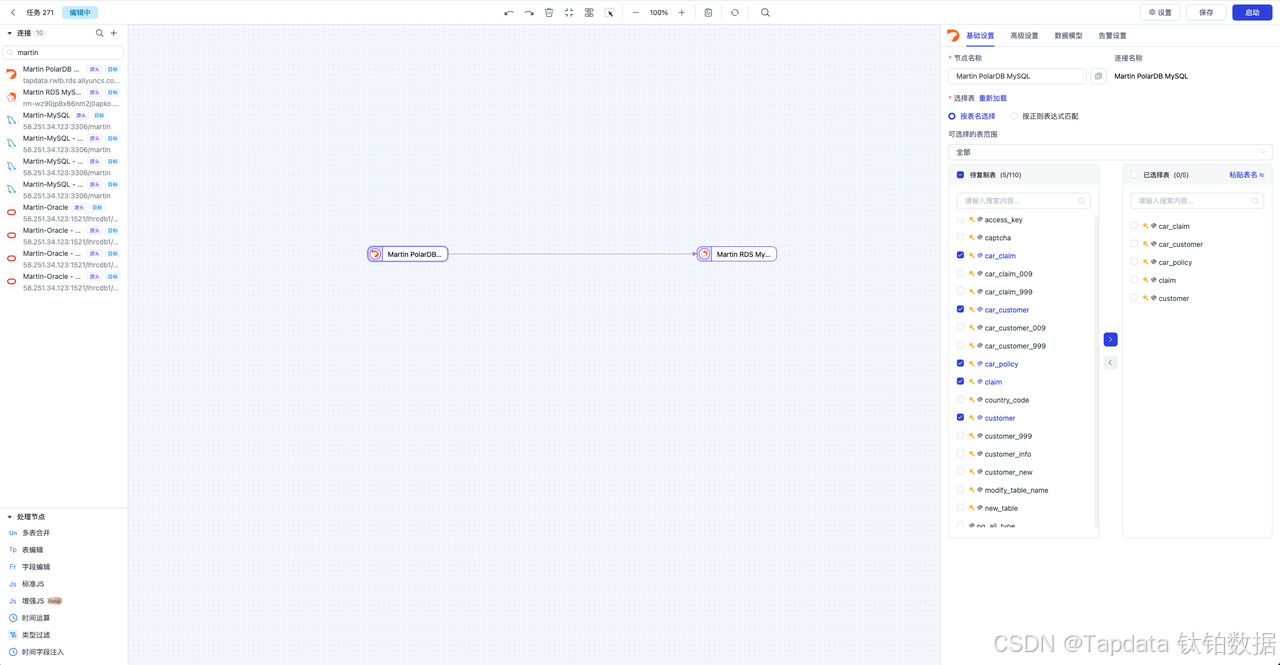Zoom out with the minus icon
This screenshot has height=665, width=1280.
(x=636, y=13)
